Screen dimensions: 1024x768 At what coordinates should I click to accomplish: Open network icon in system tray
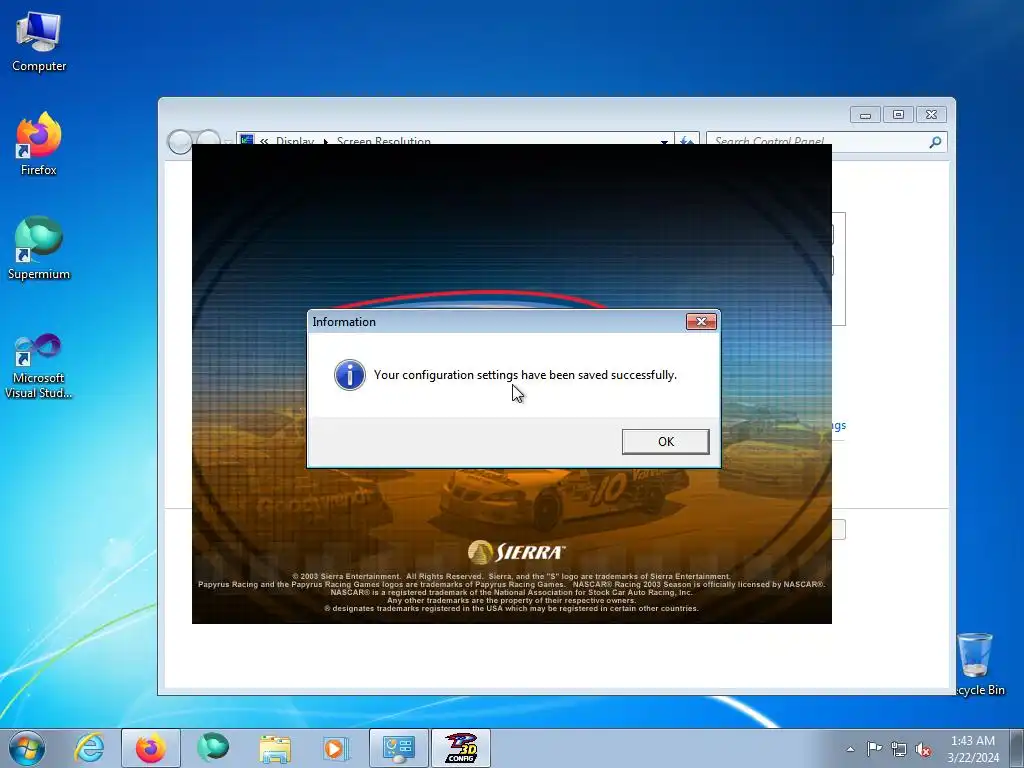[x=899, y=749]
